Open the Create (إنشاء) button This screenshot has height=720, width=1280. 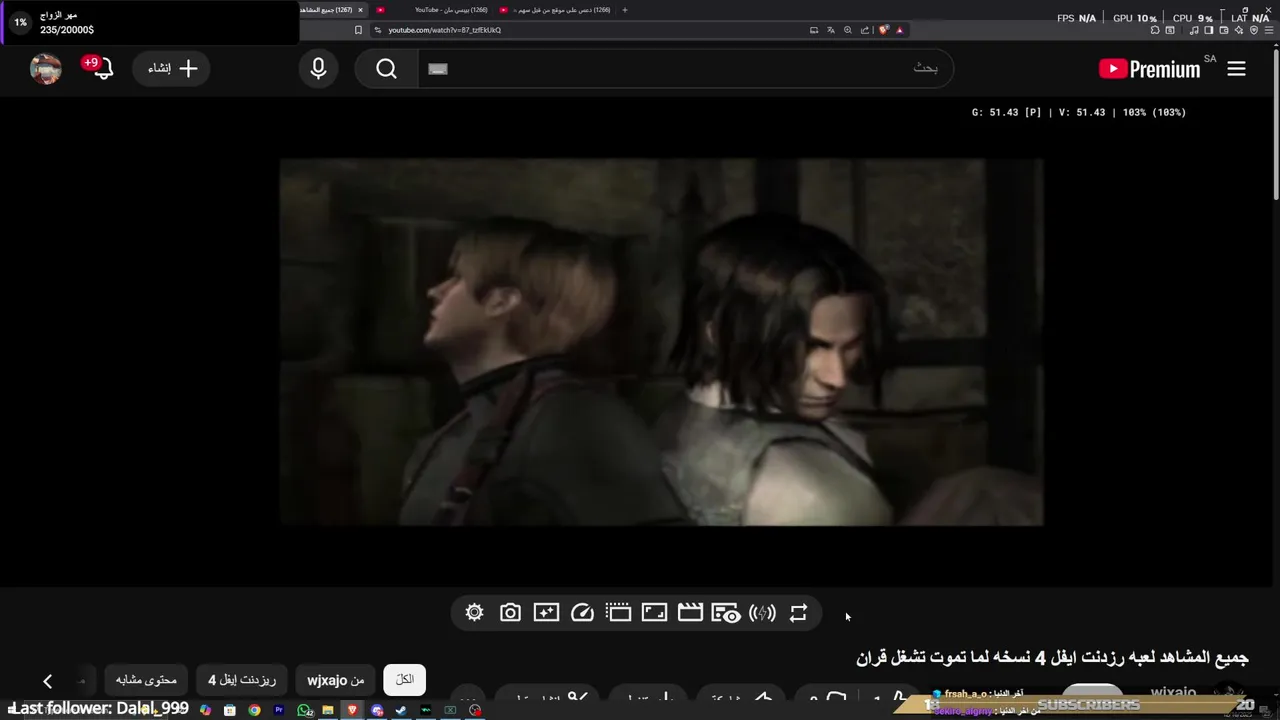(x=171, y=69)
